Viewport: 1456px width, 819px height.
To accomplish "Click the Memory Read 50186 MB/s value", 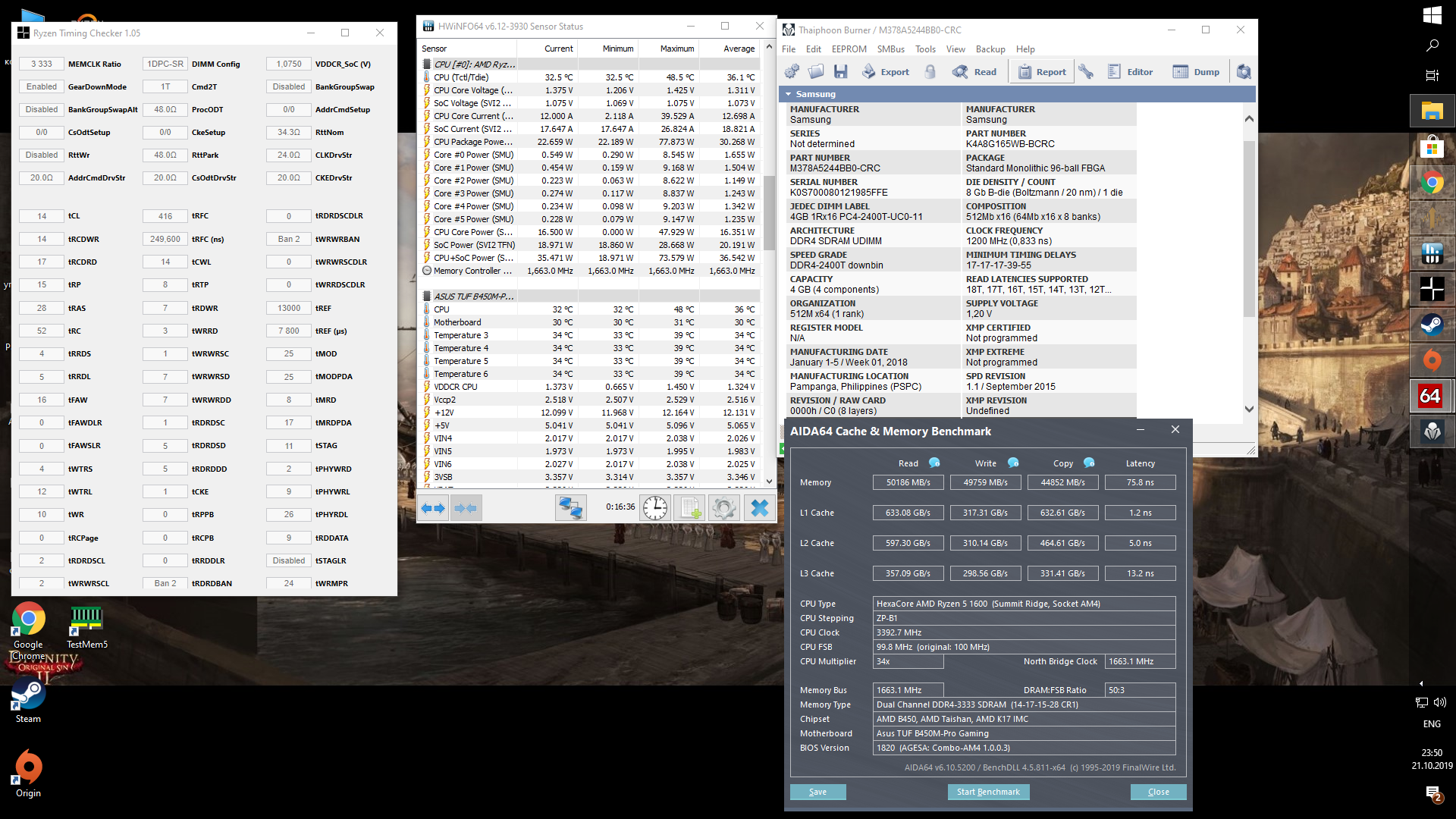I will (x=908, y=482).
